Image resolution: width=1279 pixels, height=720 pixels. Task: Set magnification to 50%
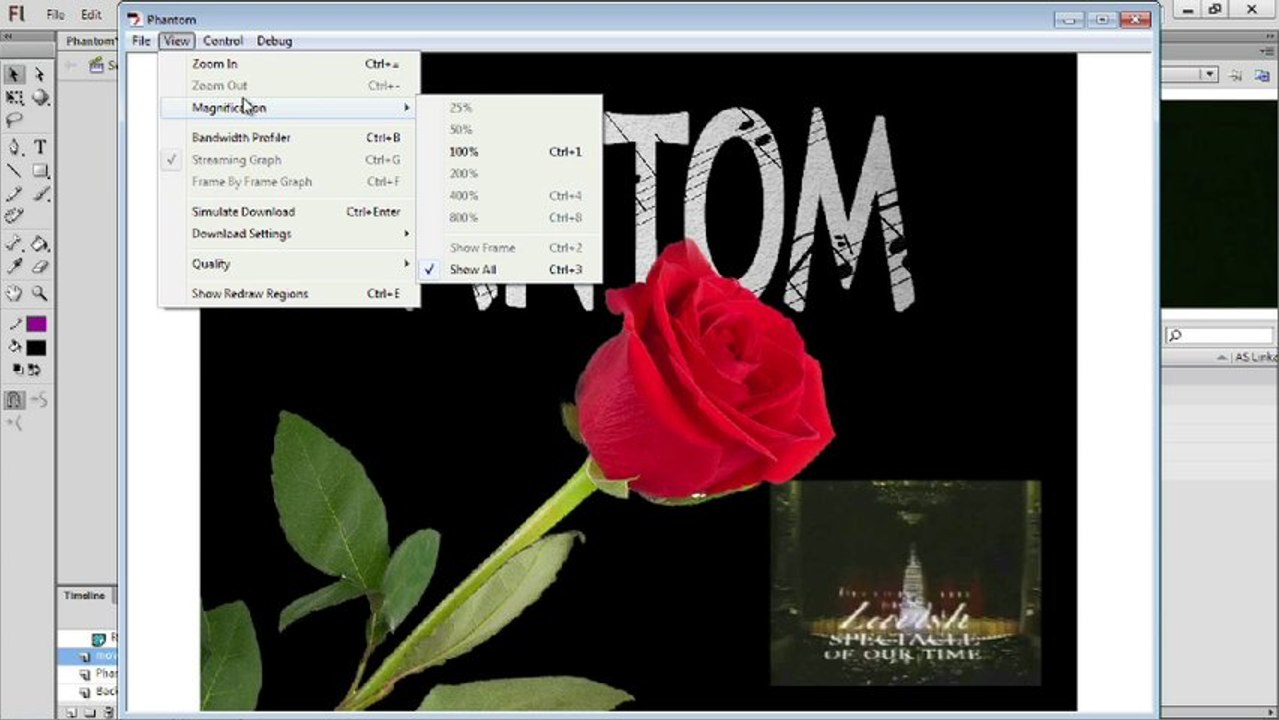pos(509,130)
